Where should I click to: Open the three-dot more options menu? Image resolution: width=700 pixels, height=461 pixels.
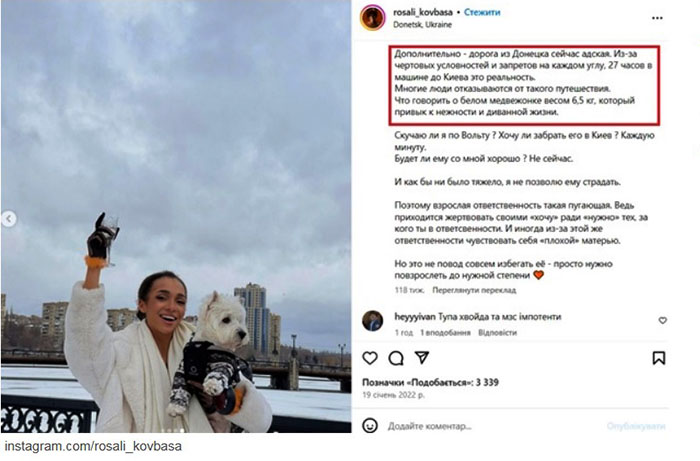tap(657, 18)
